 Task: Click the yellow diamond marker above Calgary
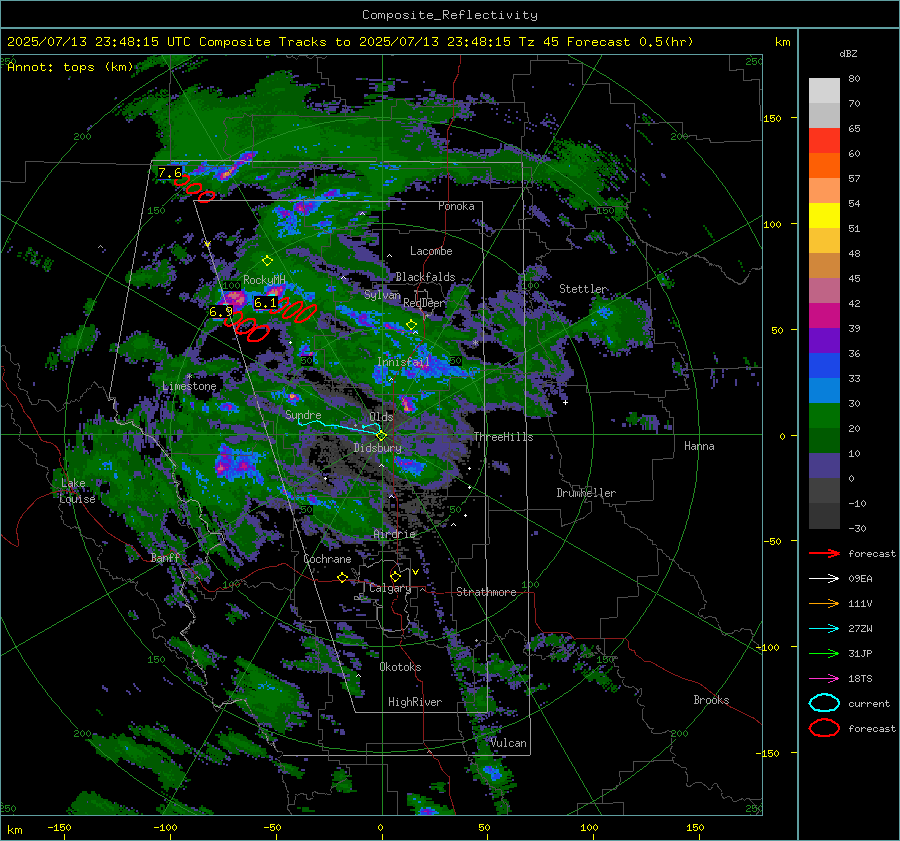click(x=395, y=576)
